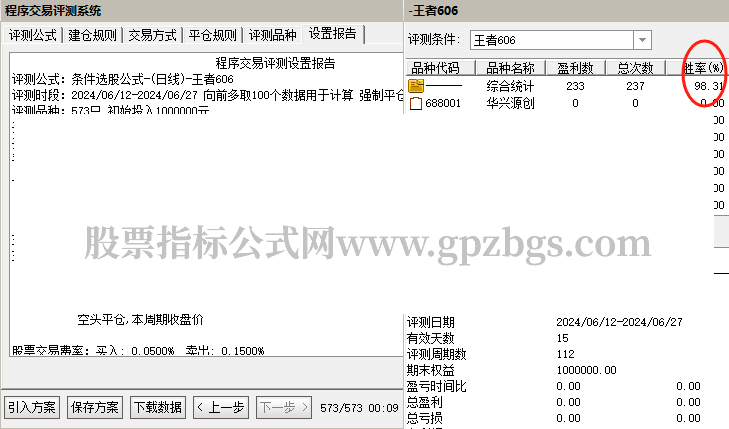The image size is (729, 429).
Task: Click the file icon next to 688001
Action: click(416, 103)
